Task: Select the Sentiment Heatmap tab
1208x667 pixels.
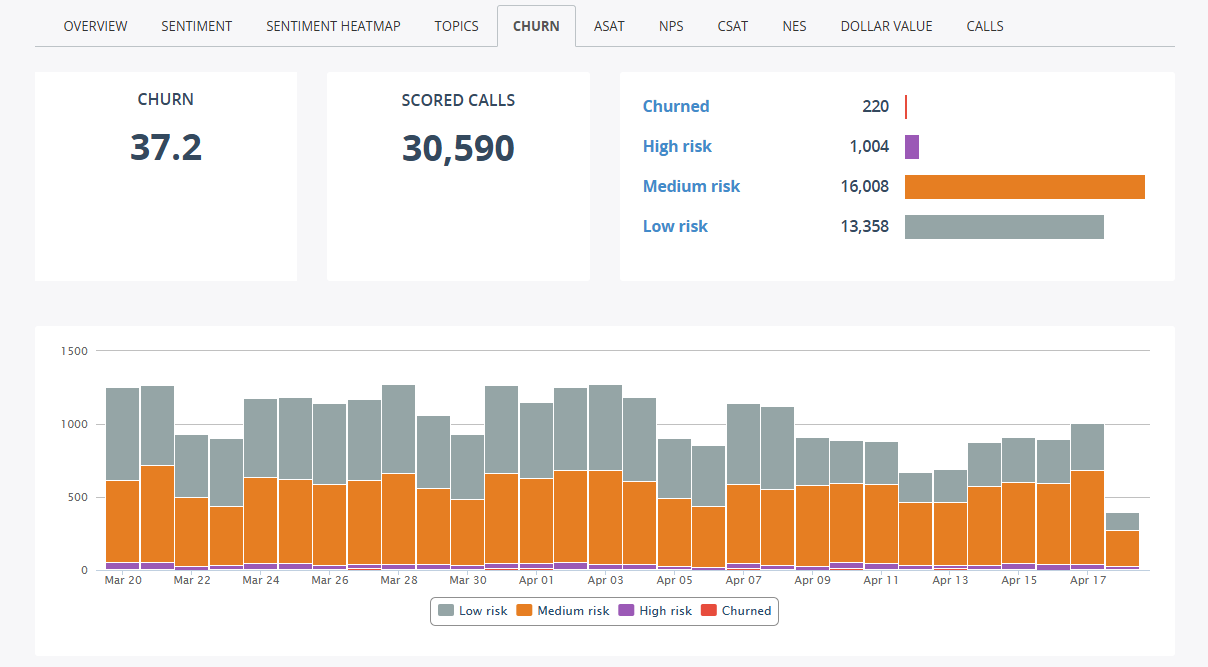Action: (x=333, y=26)
